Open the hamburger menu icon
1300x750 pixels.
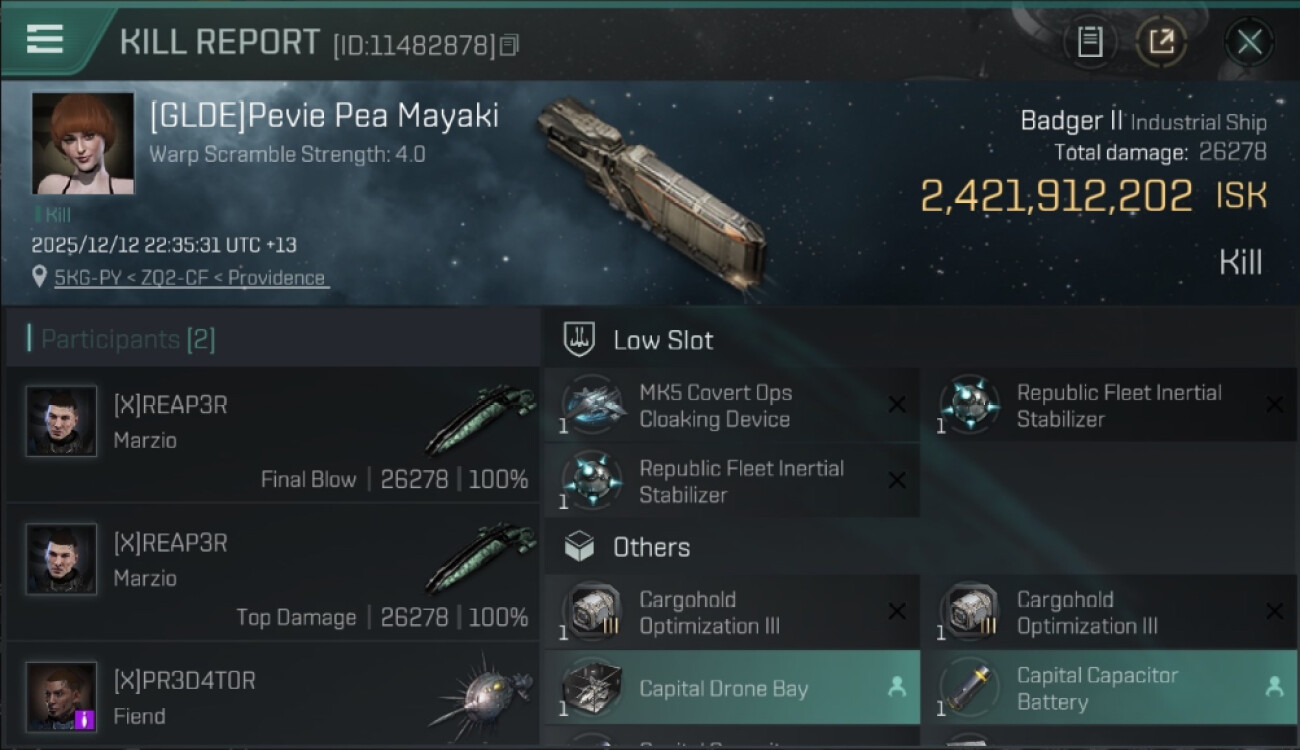tap(45, 39)
